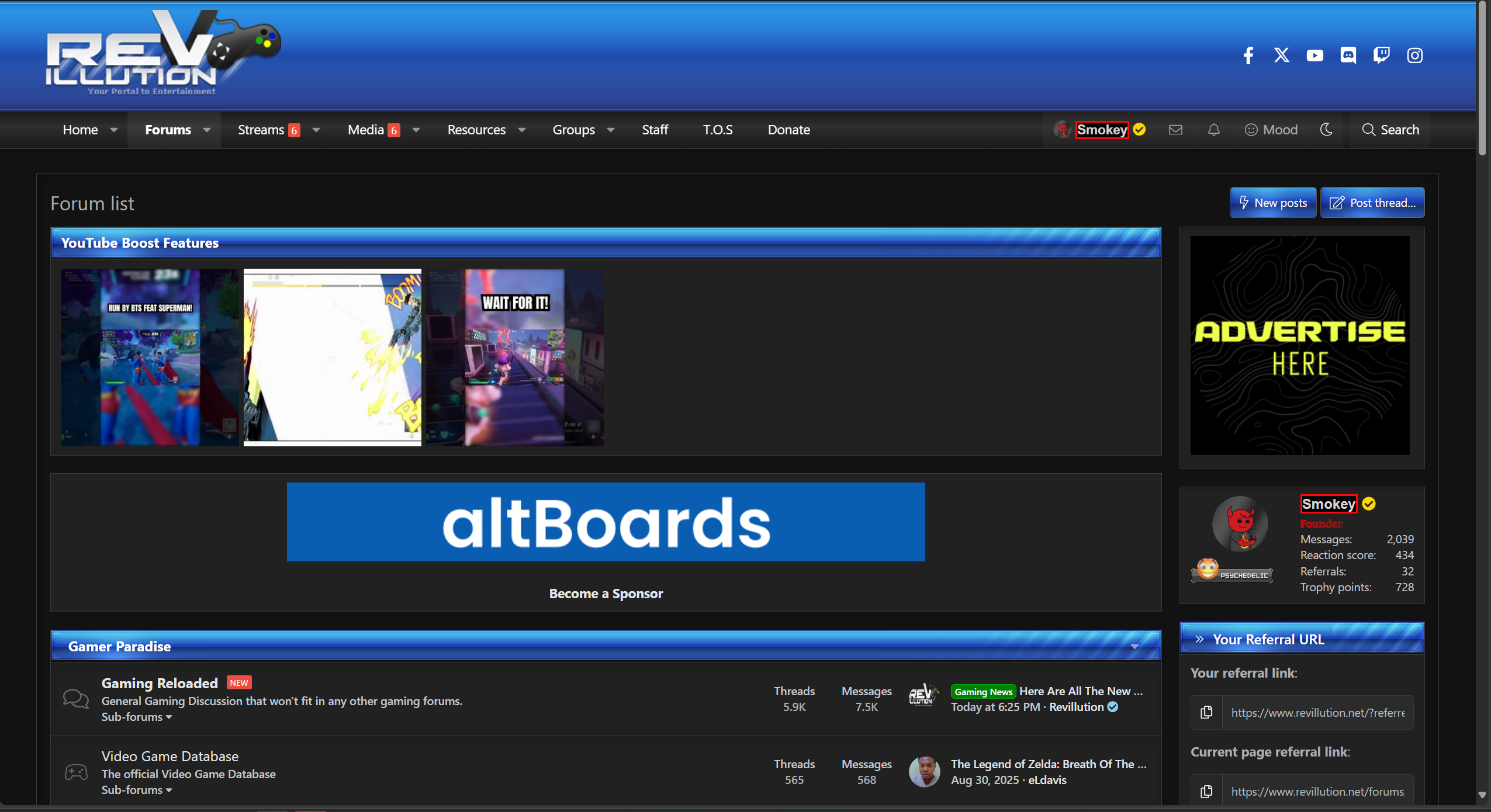Image resolution: width=1491 pixels, height=812 pixels.
Task: Expand the Forums menu dropdown arrow
Action: point(207,130)
